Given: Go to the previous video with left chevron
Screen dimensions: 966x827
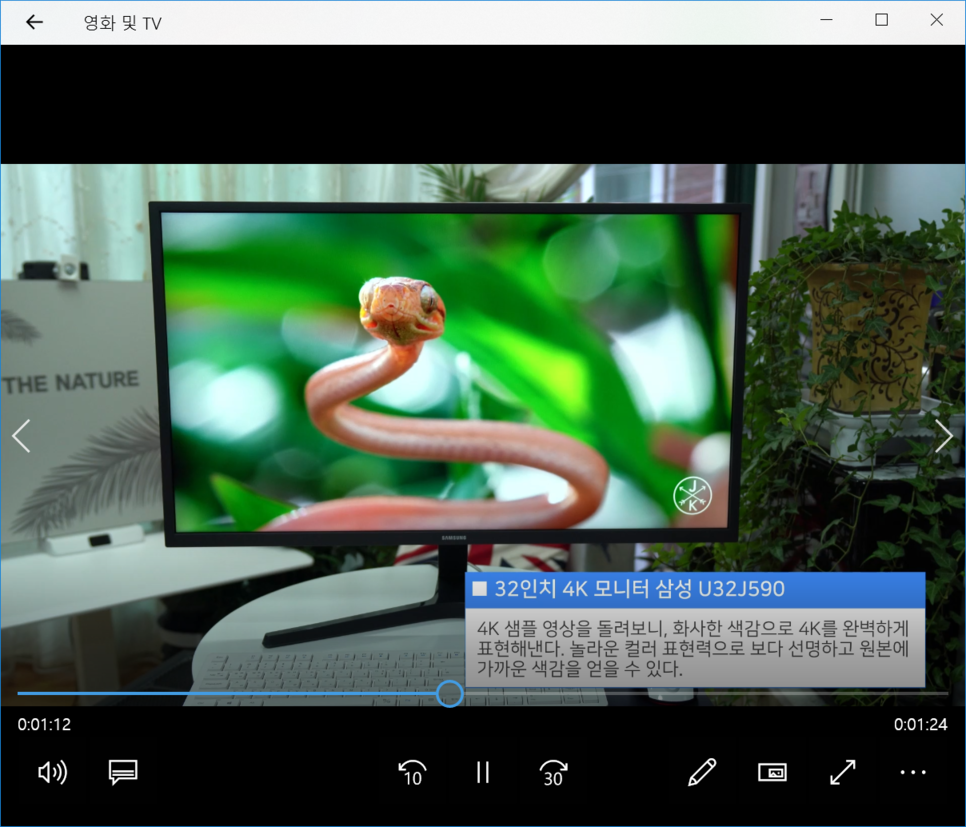Looking at the screenshot, I should [21, 436].
